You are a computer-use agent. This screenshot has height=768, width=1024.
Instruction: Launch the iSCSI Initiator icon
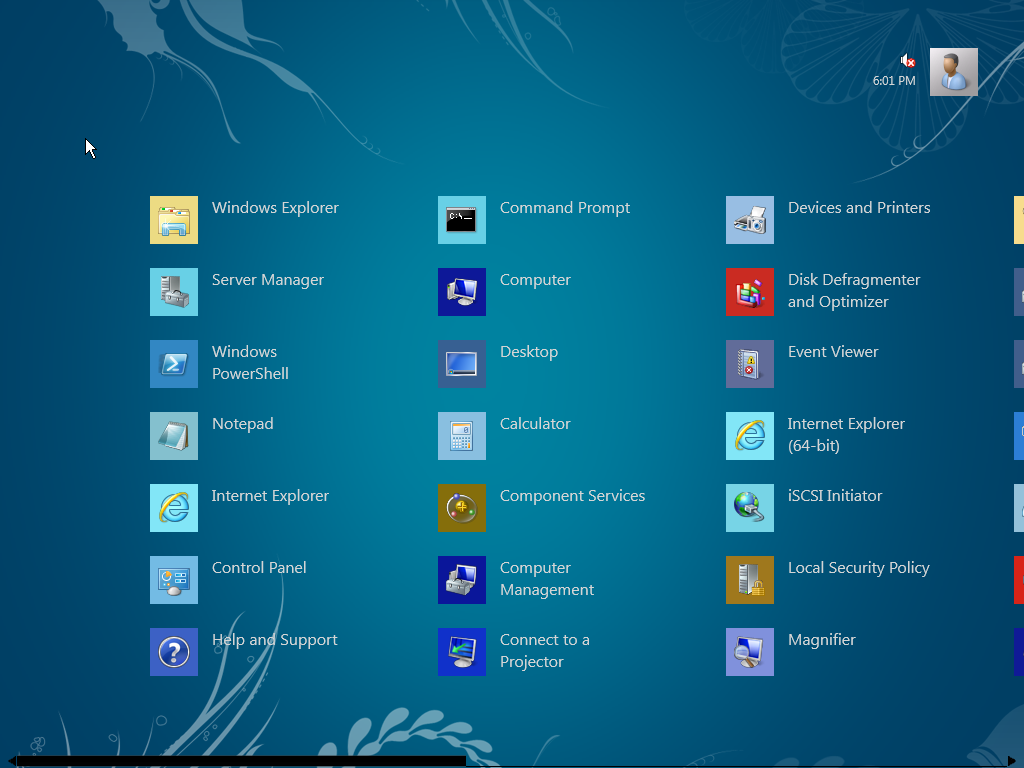(750, 508)
